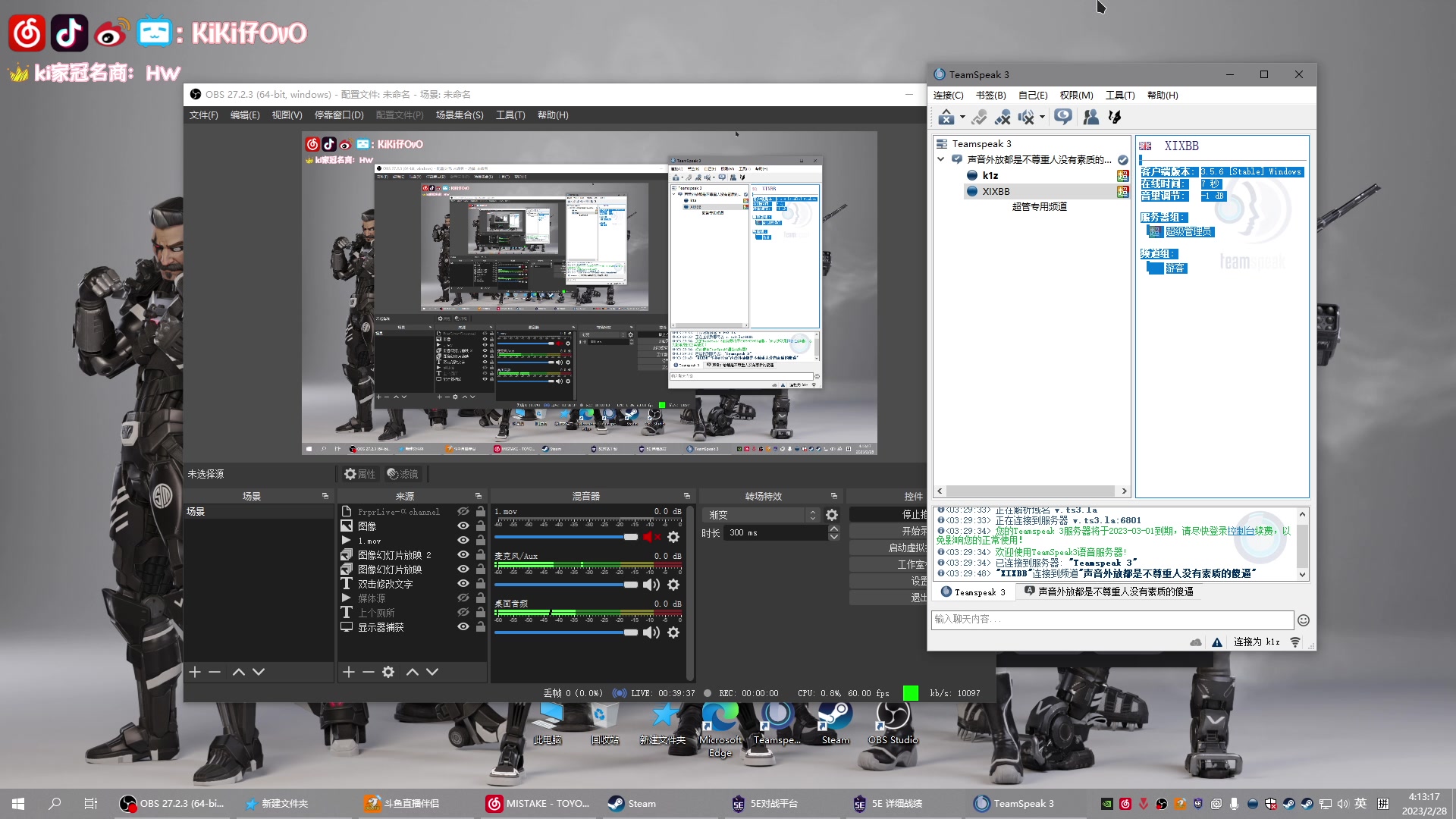Increase transition duration with up stepper
The width and height of the screenshot is (1456, 819).
[834, 529]
